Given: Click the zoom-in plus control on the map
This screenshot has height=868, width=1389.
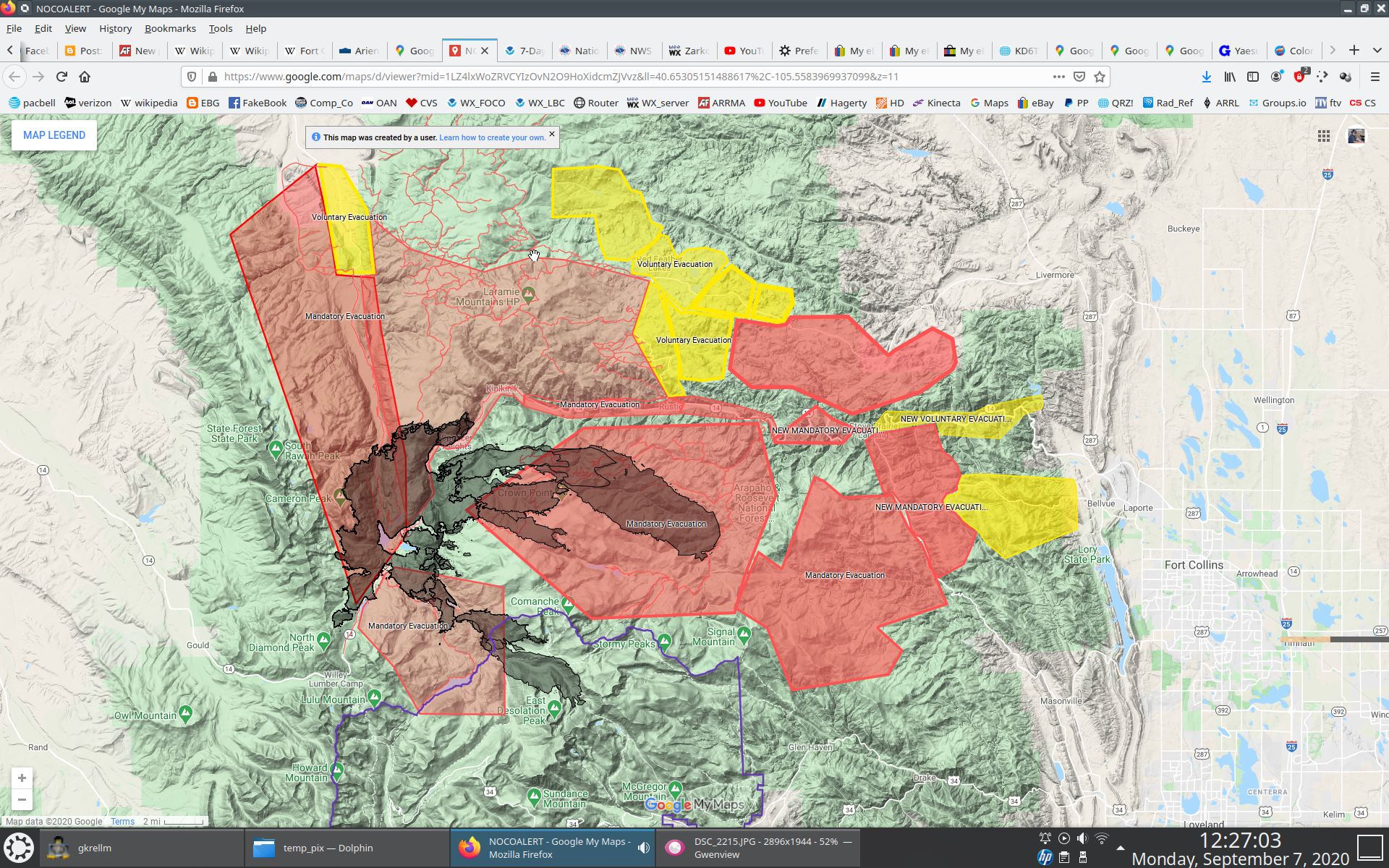Looking at the screenshot, I should click(x=22, y=778).
